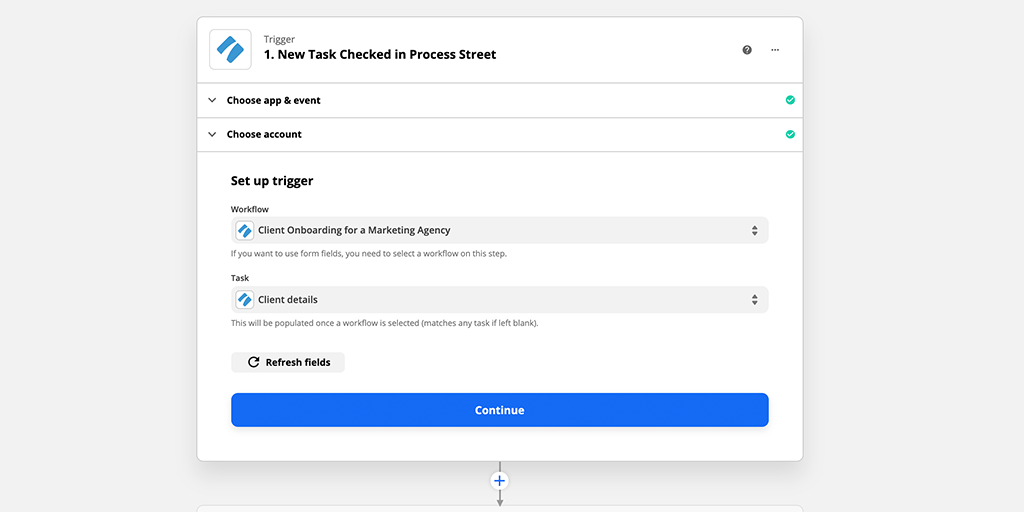
Task: Click the blue Continue button
Action: (x=500, y=409)
